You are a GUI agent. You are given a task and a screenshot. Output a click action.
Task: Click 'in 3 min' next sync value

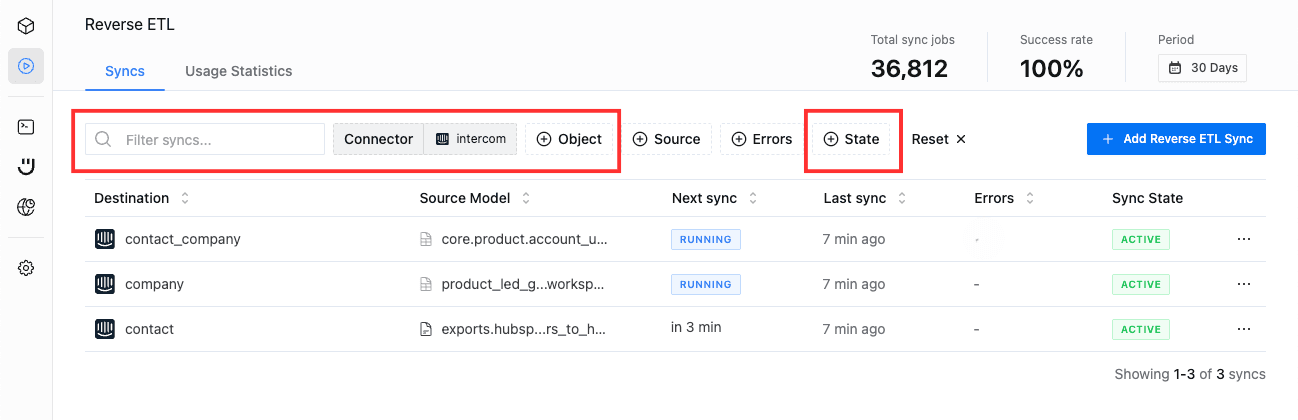[x=696, y=327]
